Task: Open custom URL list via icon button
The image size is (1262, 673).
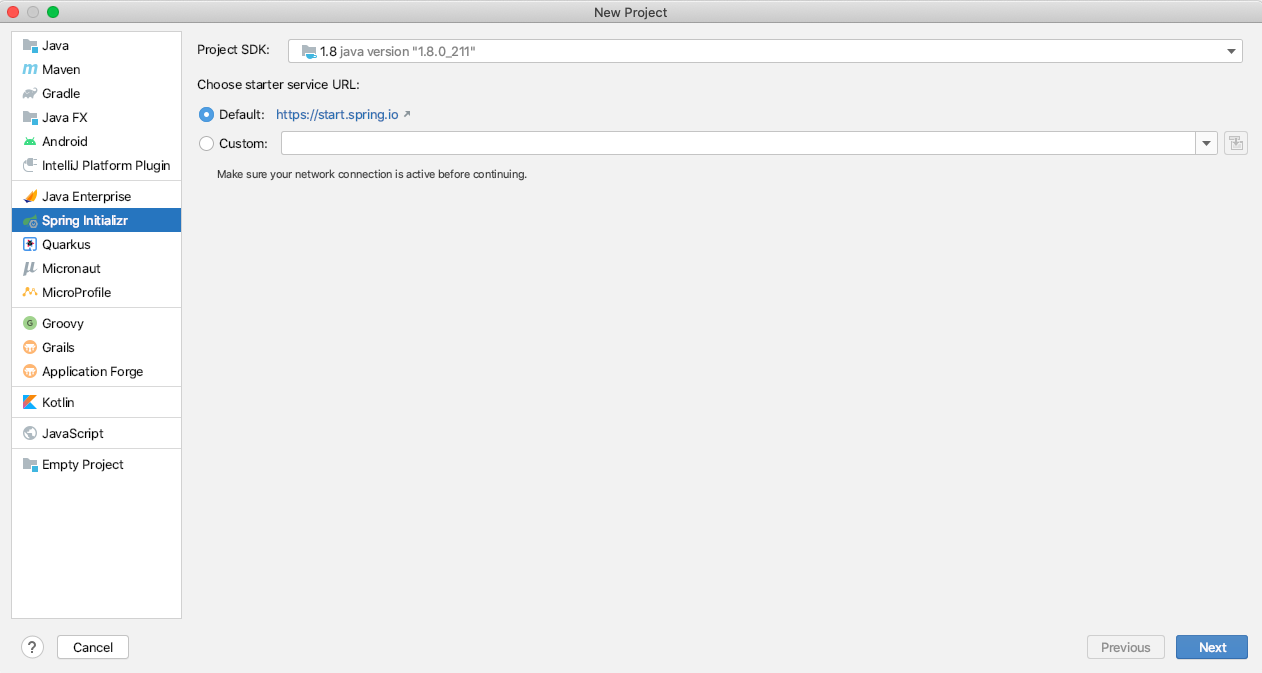Action: [x=1236, y=143]
